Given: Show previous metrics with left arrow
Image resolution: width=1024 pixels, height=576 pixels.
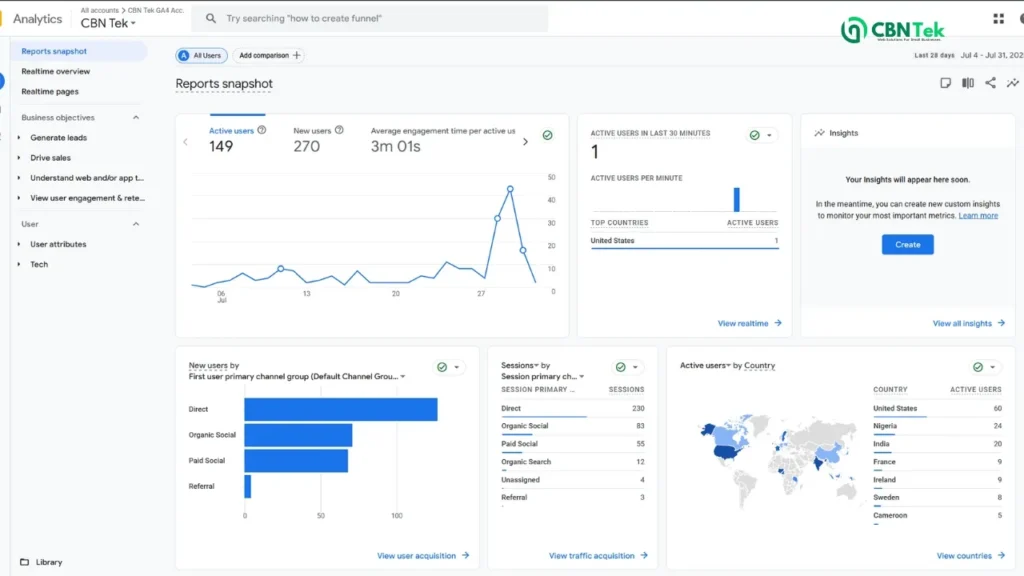Looking at the screenshot, I should [x=185, y=142].
